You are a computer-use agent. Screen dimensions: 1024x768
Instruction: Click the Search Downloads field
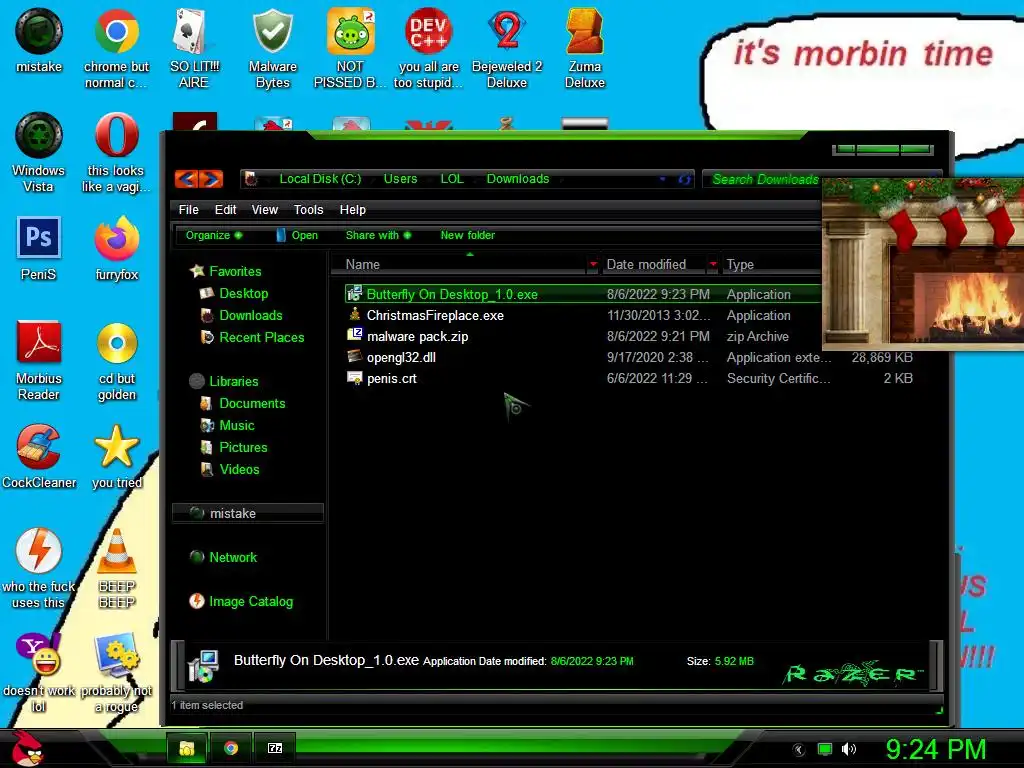click(x=762, y=179)
